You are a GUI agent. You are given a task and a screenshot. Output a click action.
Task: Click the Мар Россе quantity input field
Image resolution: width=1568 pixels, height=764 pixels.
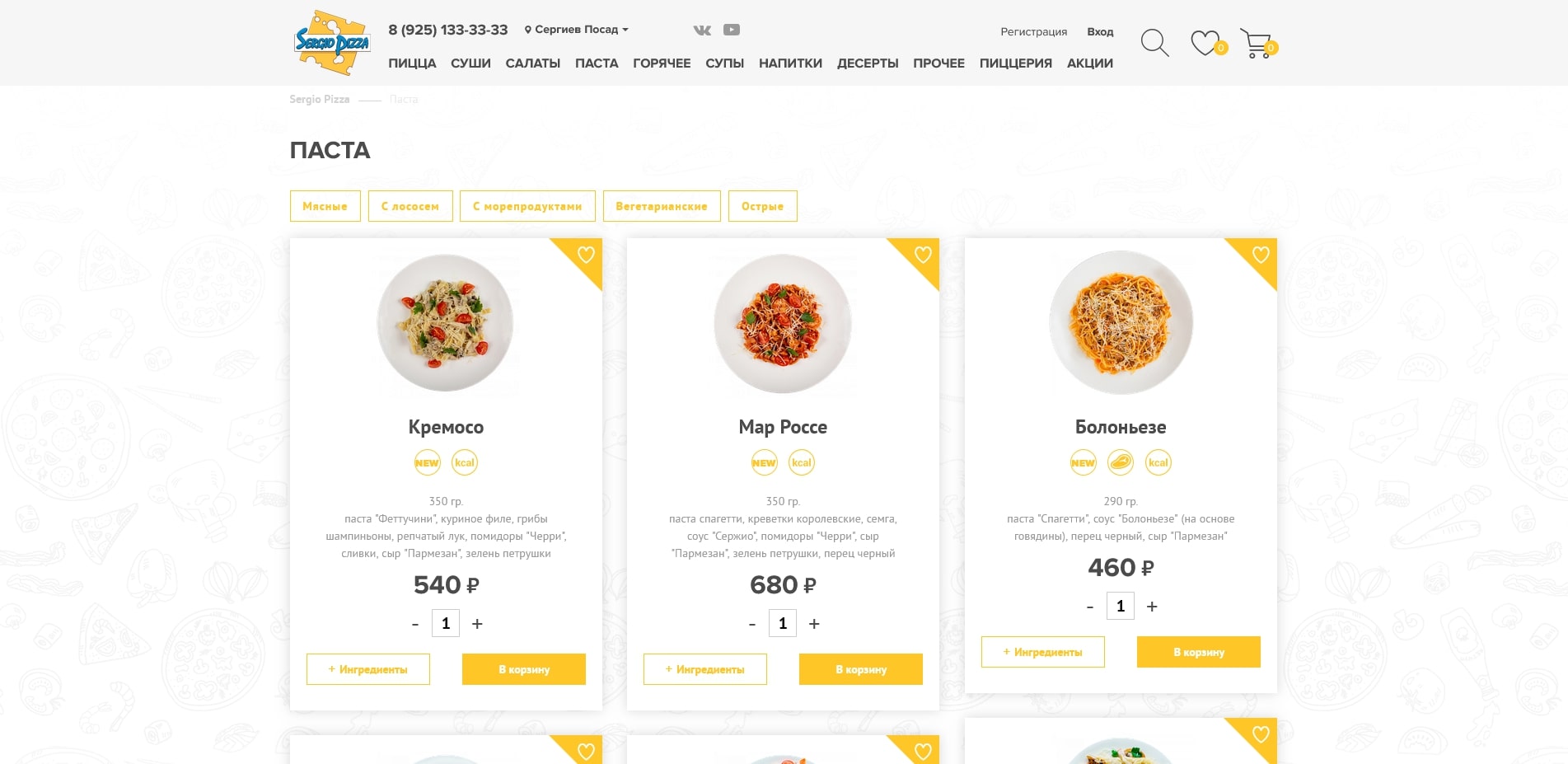783,624
